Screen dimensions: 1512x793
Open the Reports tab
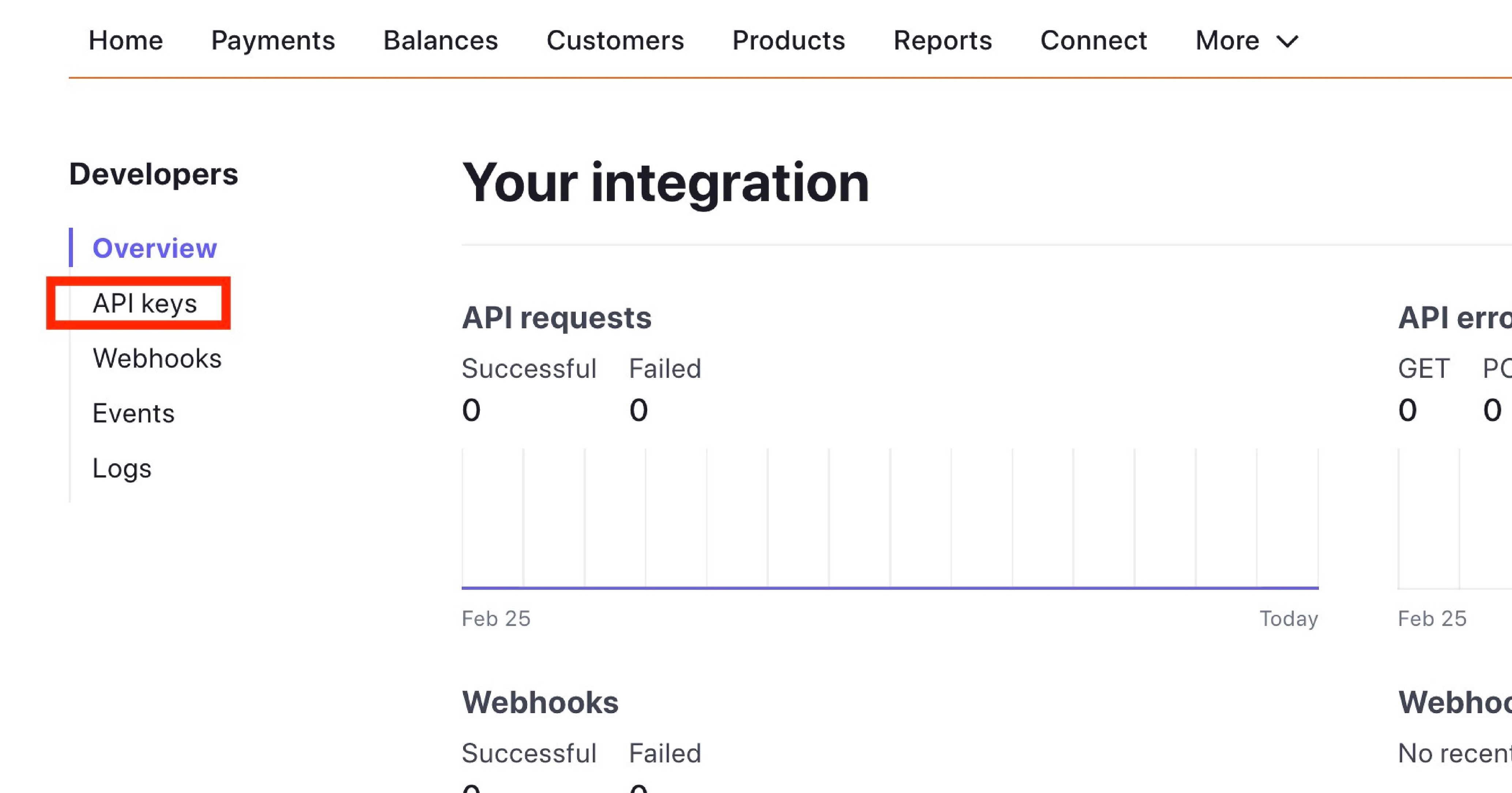tap(943, 41)
